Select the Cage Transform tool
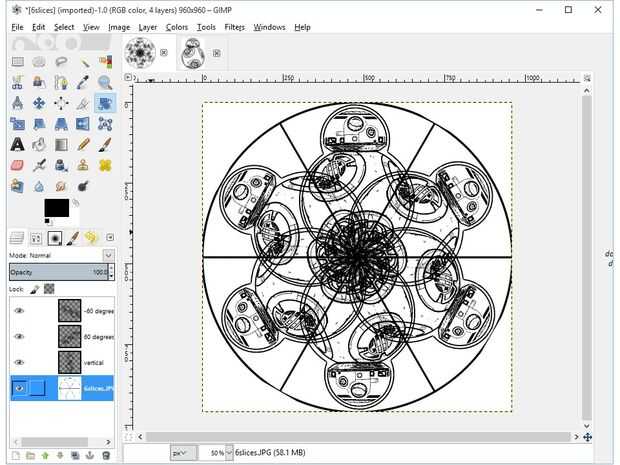This screenshot has height=465, width=620. click(105, 124)
